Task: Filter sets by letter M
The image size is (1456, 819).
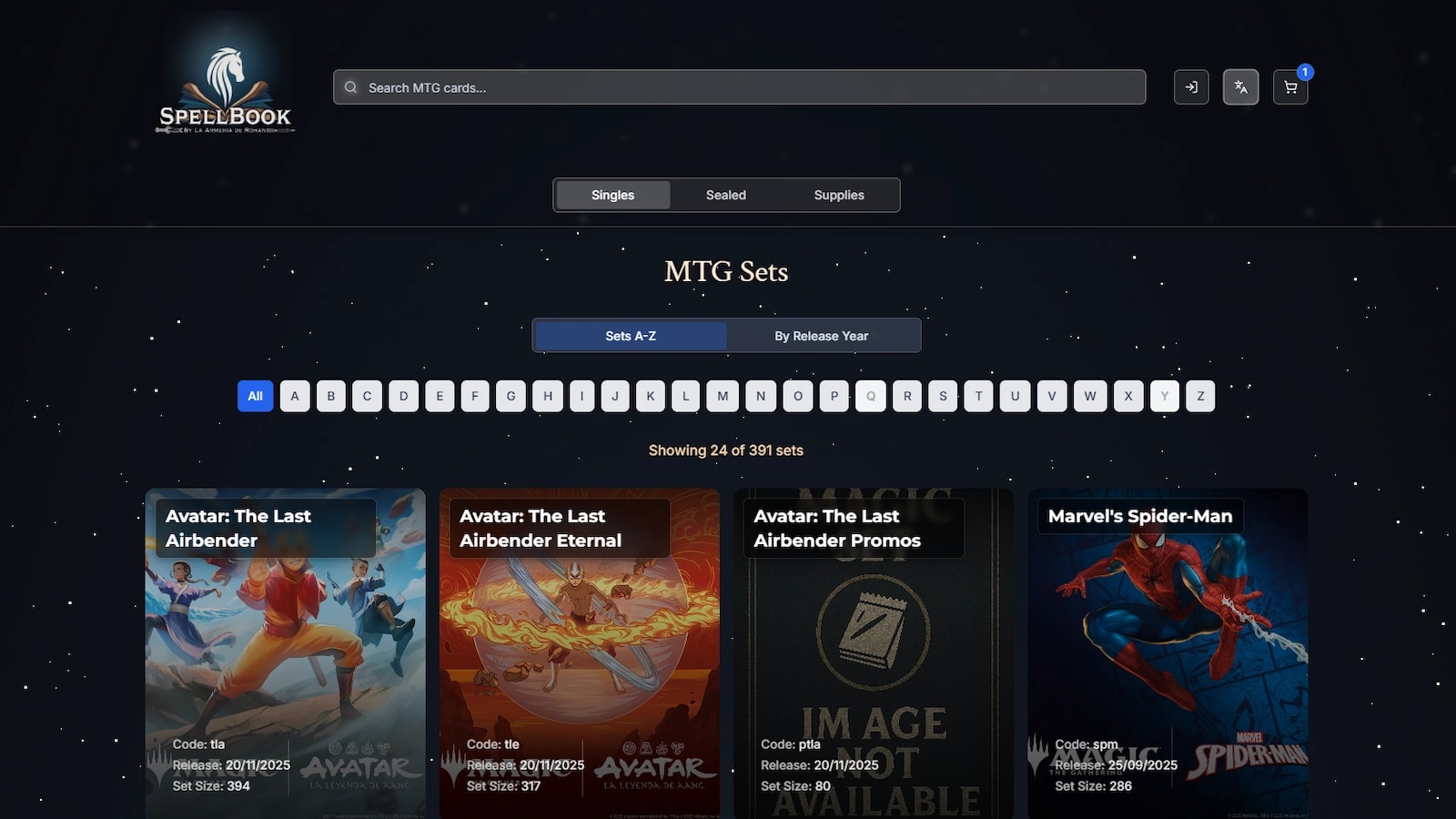Action: [722, 396]
